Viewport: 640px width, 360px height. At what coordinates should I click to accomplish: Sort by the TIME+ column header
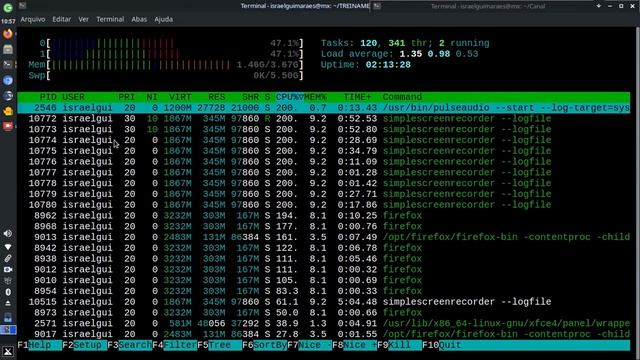click(357, 97)
